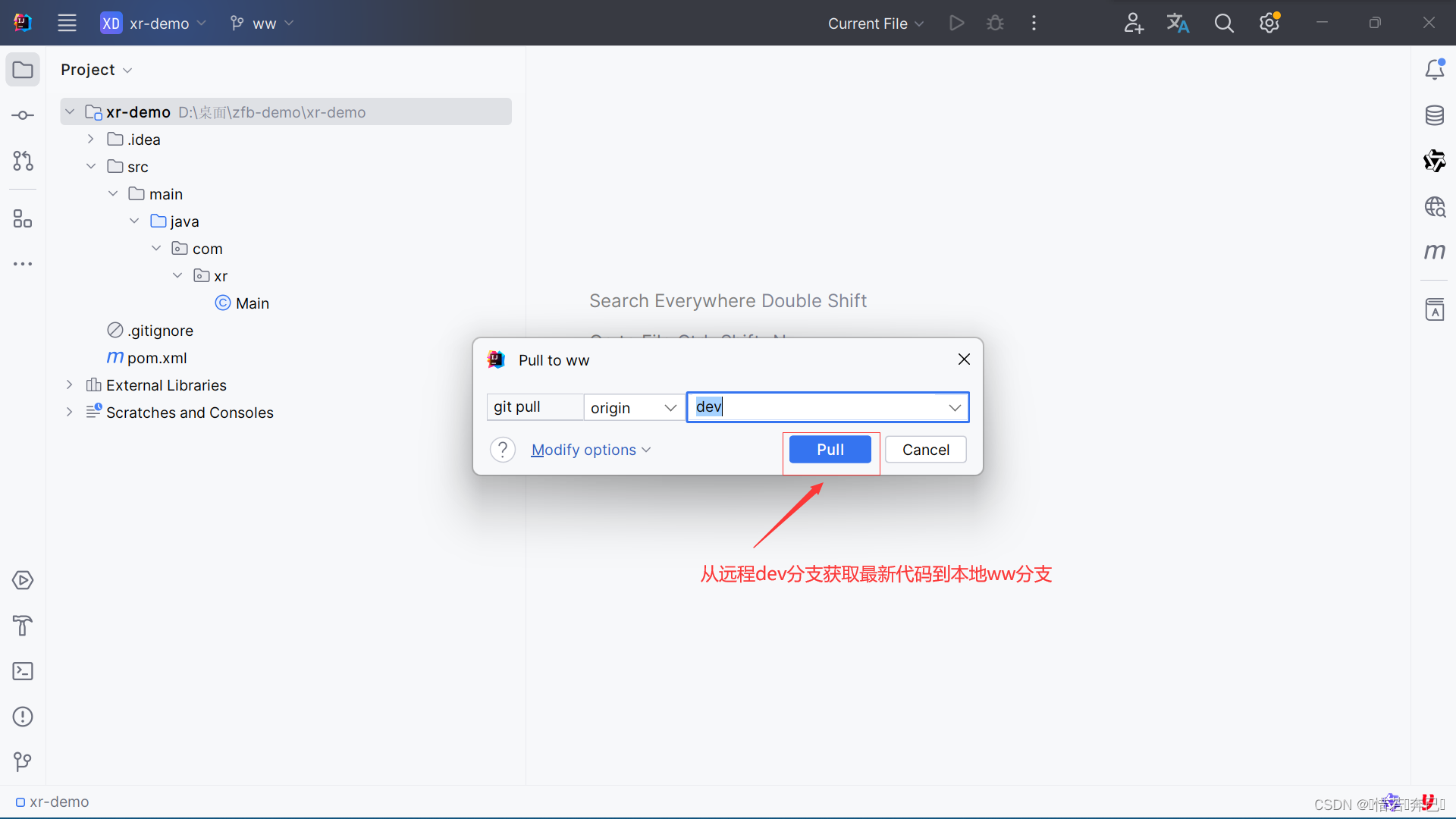Open the Structure tool window

click(x=23, y=219)
